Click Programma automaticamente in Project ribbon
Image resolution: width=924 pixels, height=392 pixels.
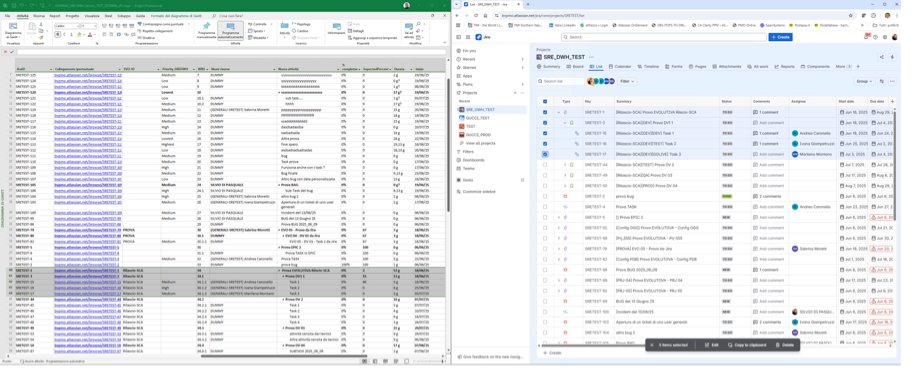tap(230, 31)
